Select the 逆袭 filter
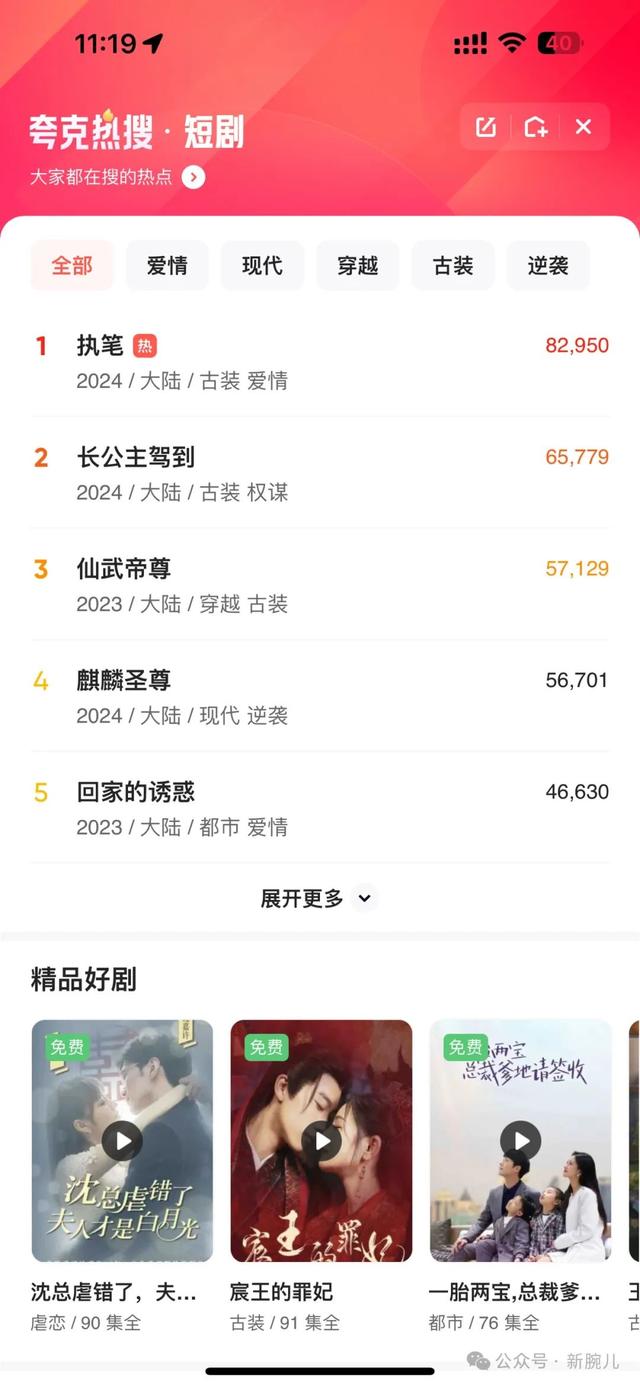The width and height of the screenshot is (640, 1387). [x=548, y=265]
